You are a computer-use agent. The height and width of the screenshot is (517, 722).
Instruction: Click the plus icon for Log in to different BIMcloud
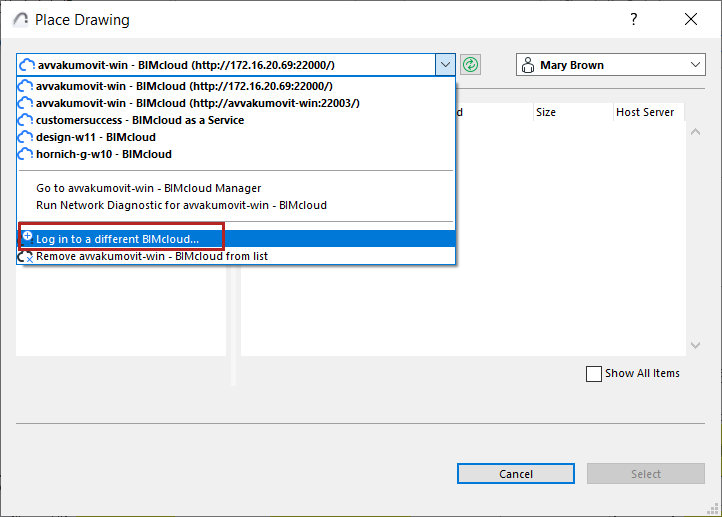27,236
